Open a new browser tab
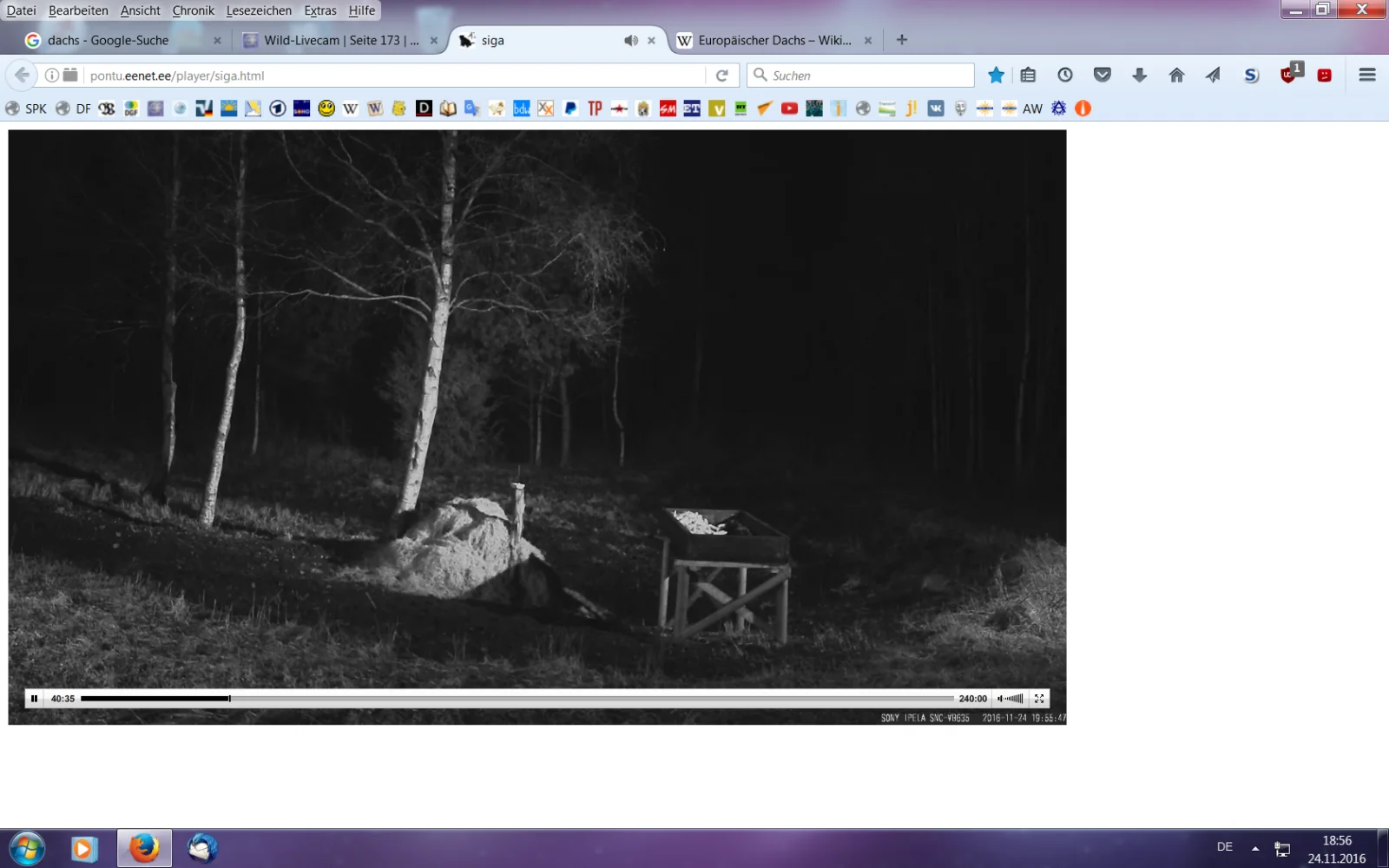The height and width of the screenshot is (868, 1389). 902,40
